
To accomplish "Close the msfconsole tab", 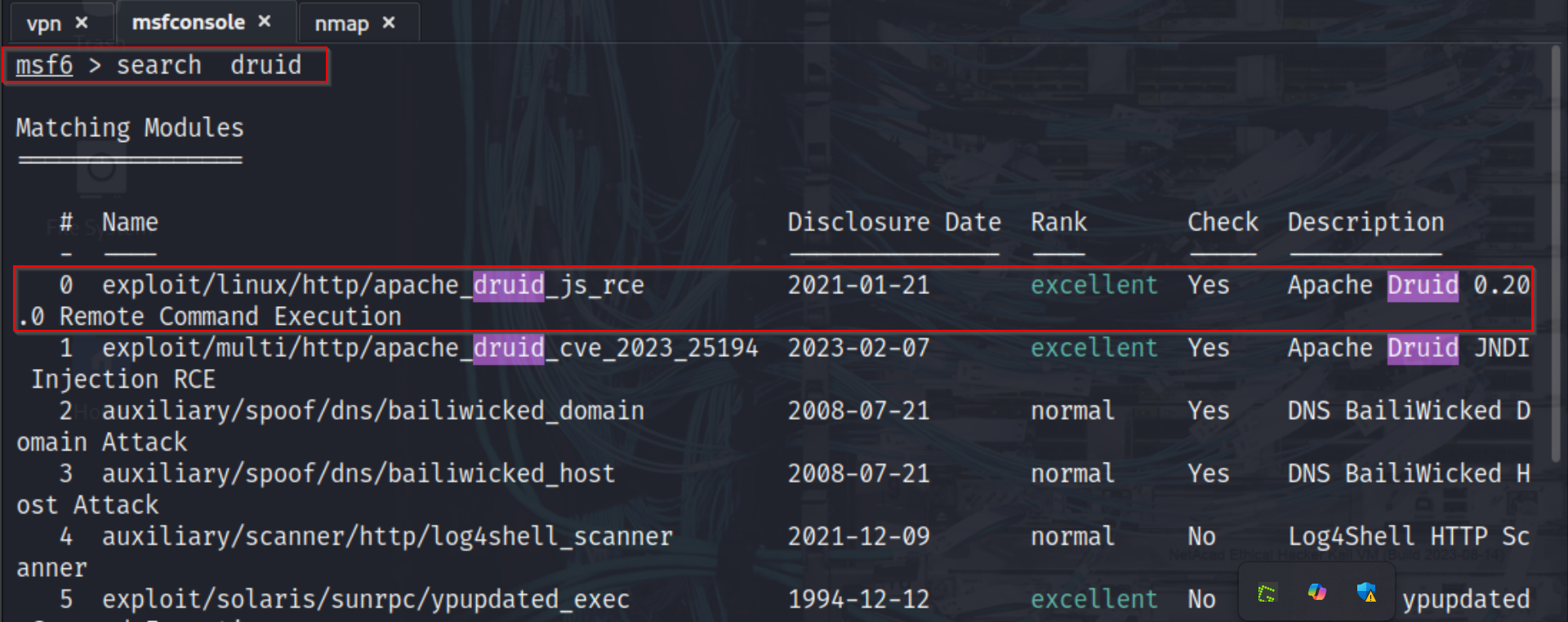I will click(x=265, y=21).
